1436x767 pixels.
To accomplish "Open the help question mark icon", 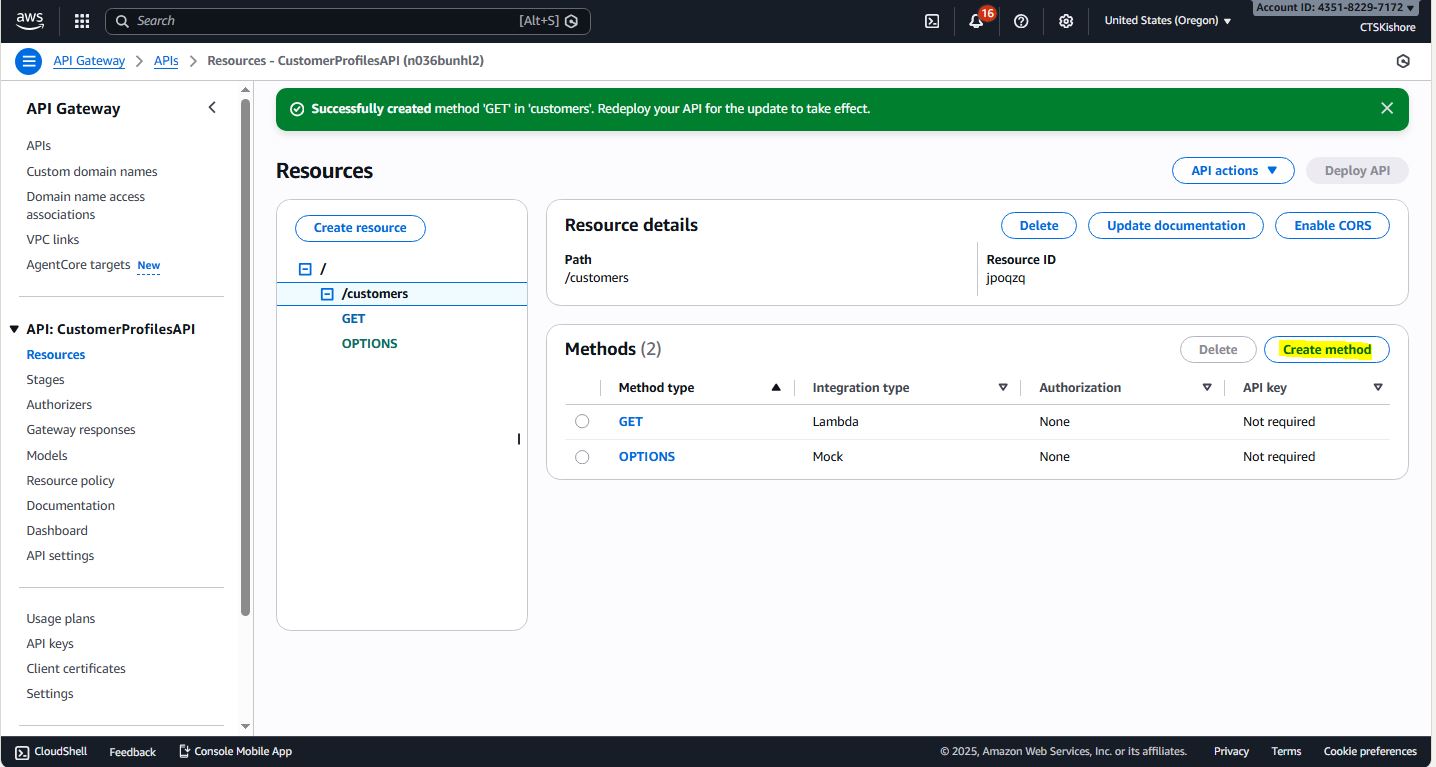I will pos(1021,21).
